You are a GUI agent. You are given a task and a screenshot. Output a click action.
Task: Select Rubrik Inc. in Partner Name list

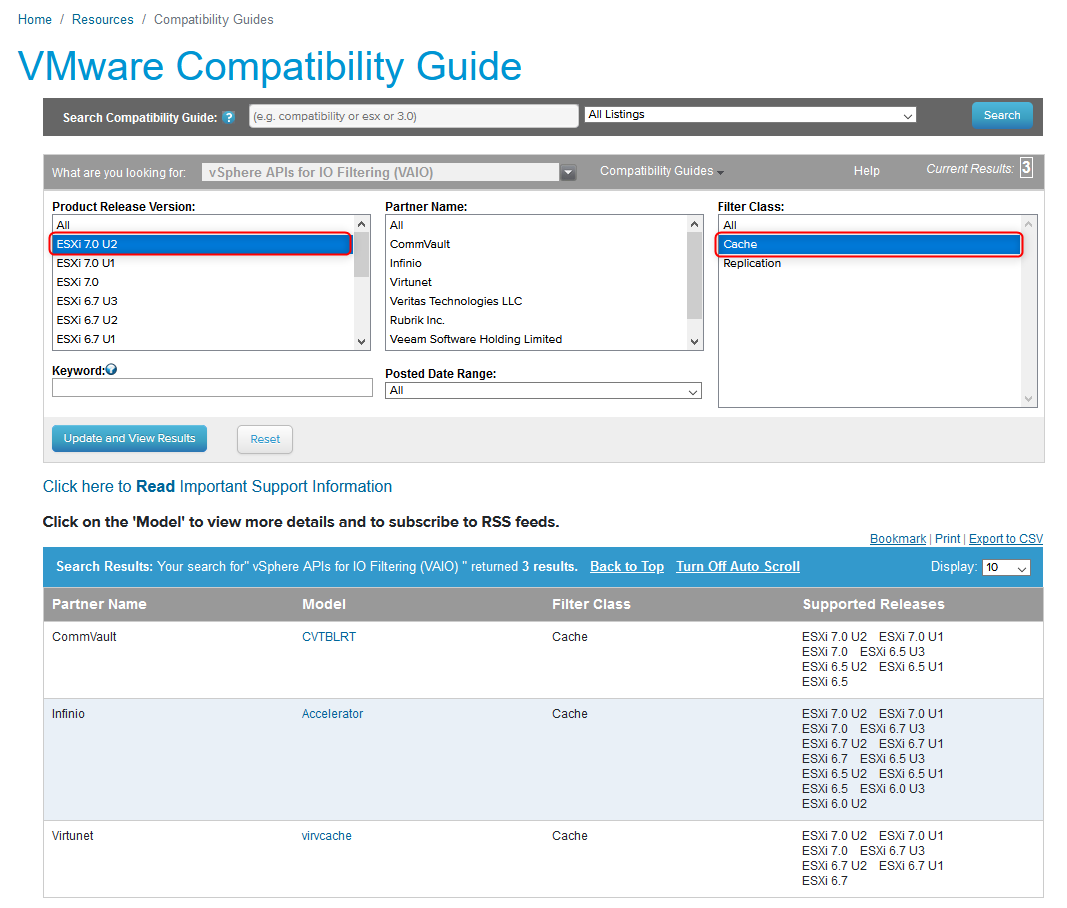[536, 321]
